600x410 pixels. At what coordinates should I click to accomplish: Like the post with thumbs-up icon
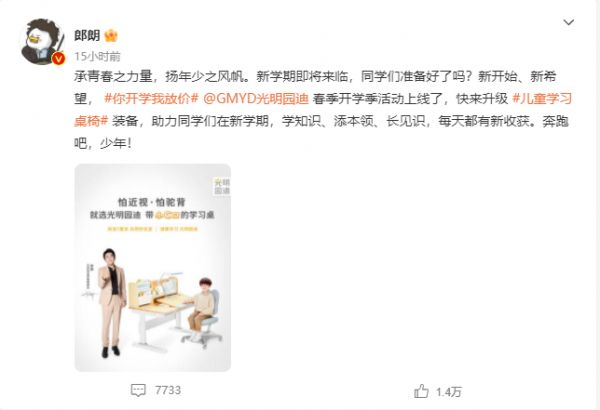coord(421,391)
